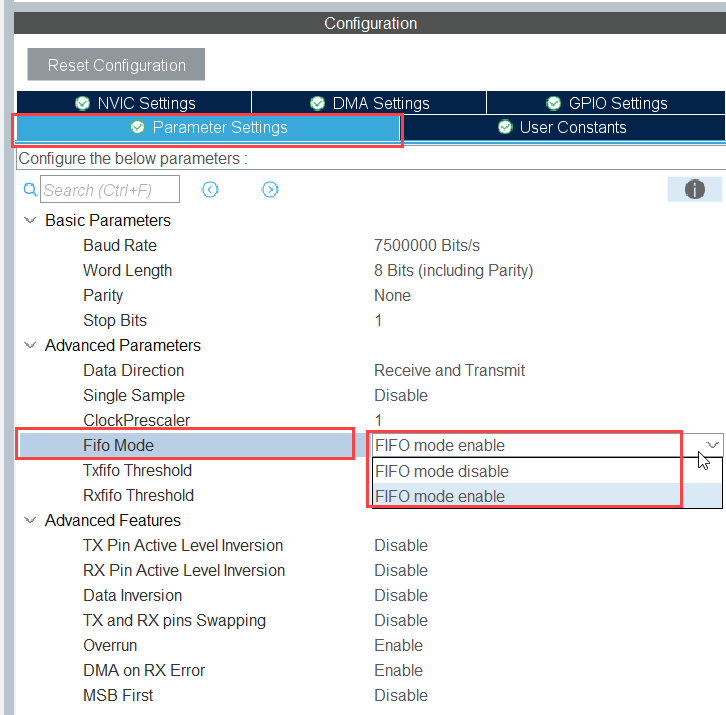Collapse the Advanced Features section

[30, 520]
